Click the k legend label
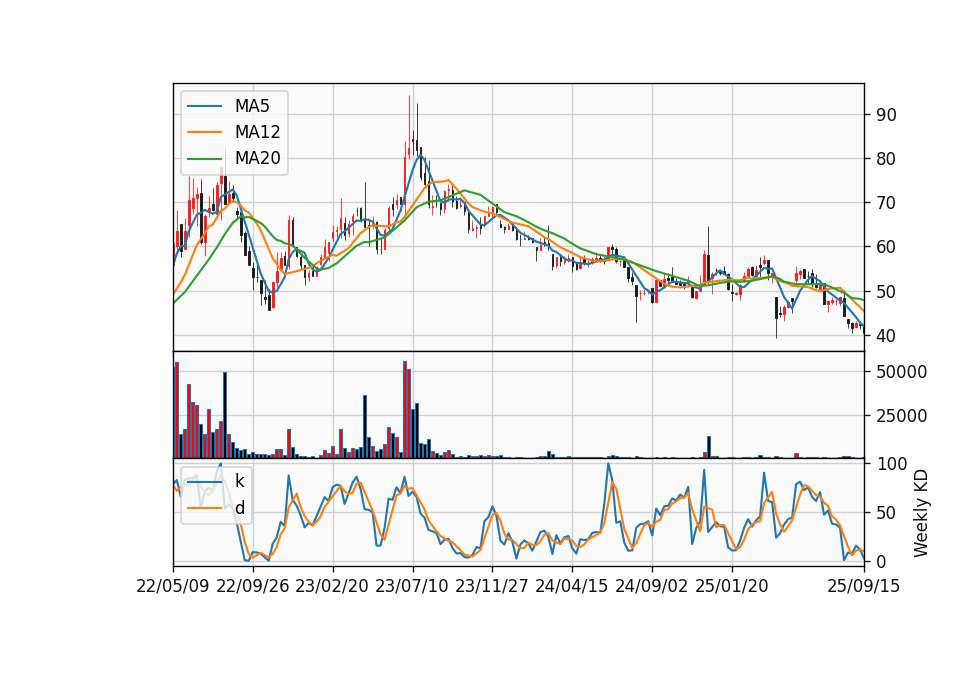 pos(239,481)
